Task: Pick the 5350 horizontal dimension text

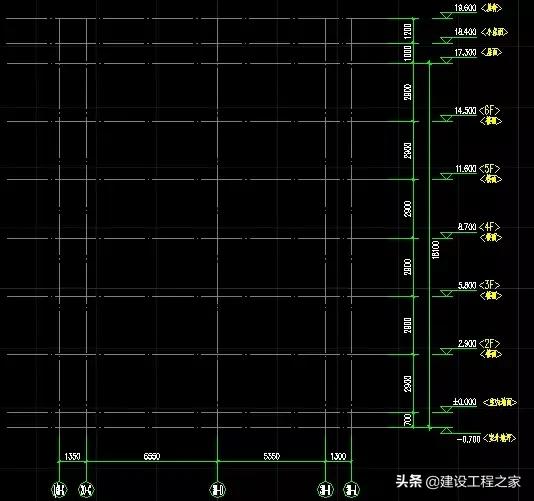Action: 272,456
